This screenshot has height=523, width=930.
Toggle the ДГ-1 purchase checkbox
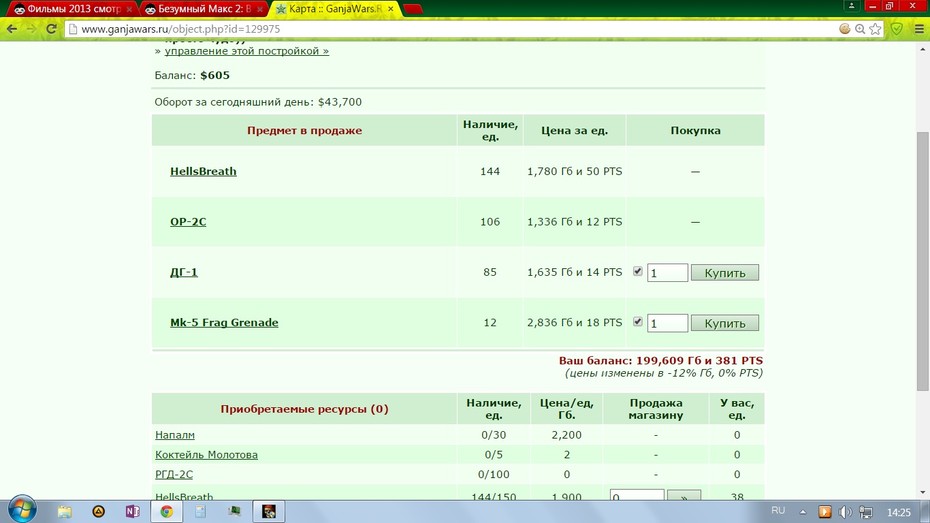tap(638, 271)
